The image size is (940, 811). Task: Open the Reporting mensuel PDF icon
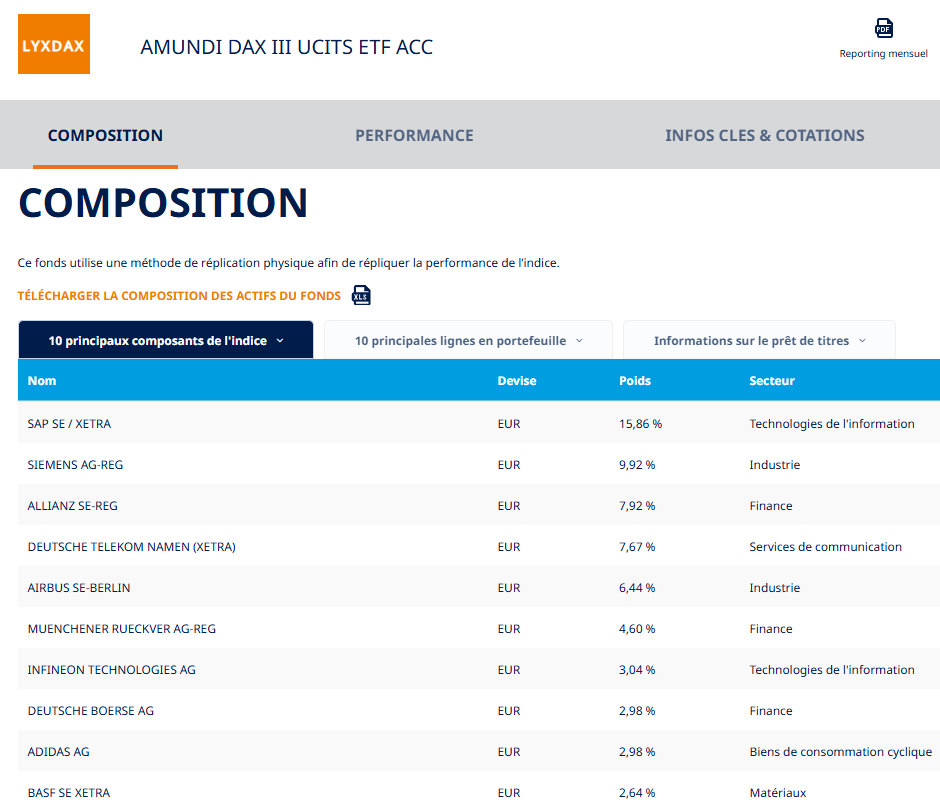pyautogui.click(x=884, y=28)
